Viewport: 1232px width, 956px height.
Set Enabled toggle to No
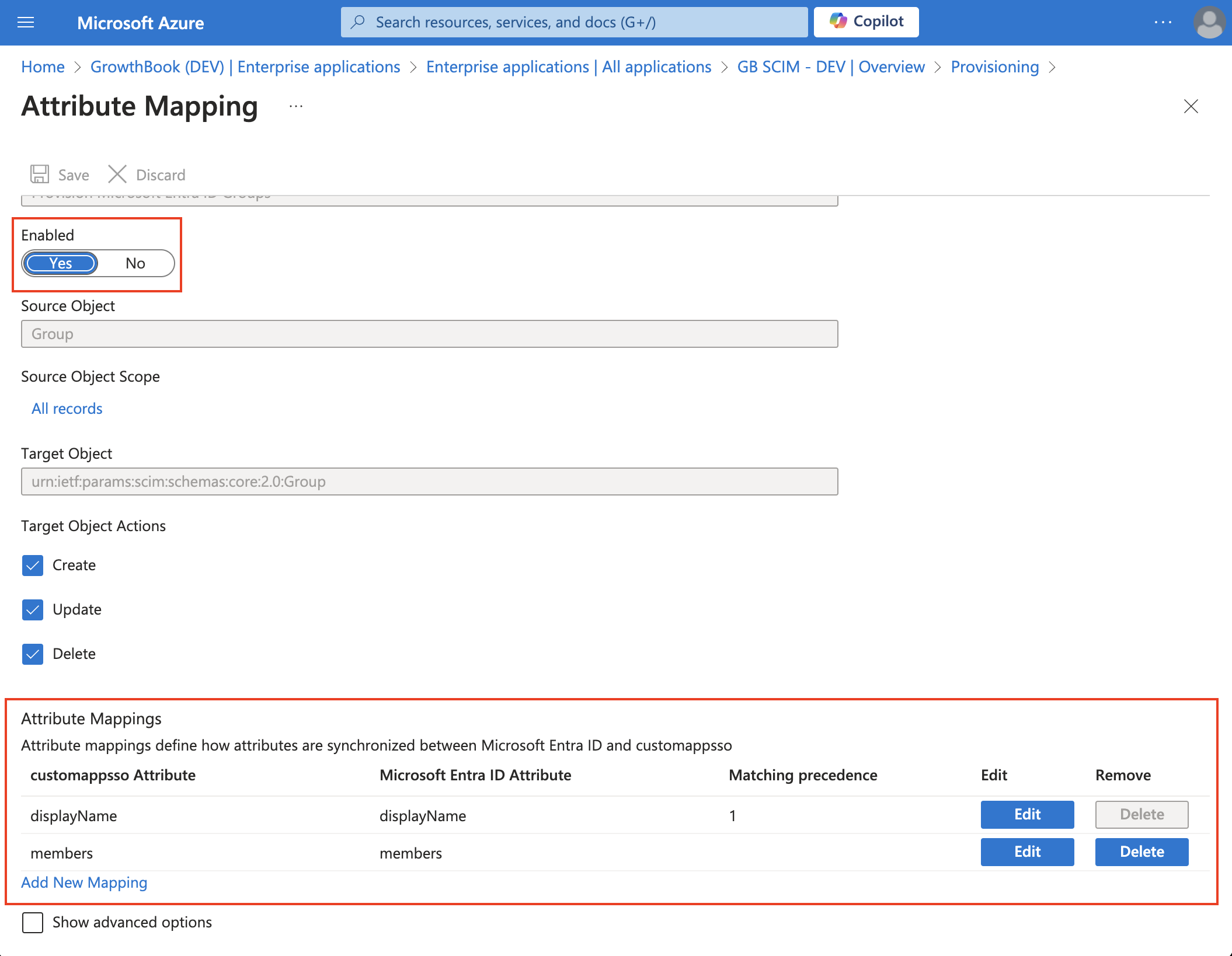pyautogui.click(x=135, y=263)
